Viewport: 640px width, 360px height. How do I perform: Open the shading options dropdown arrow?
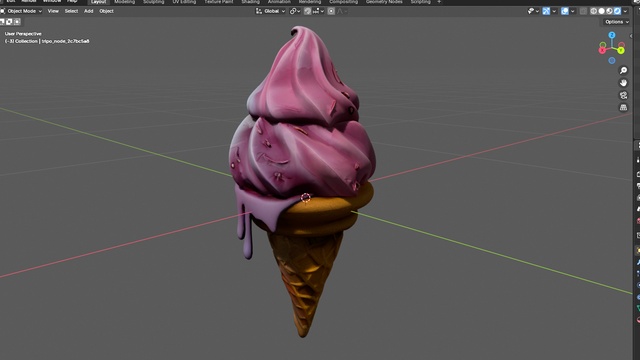point(625,11)
